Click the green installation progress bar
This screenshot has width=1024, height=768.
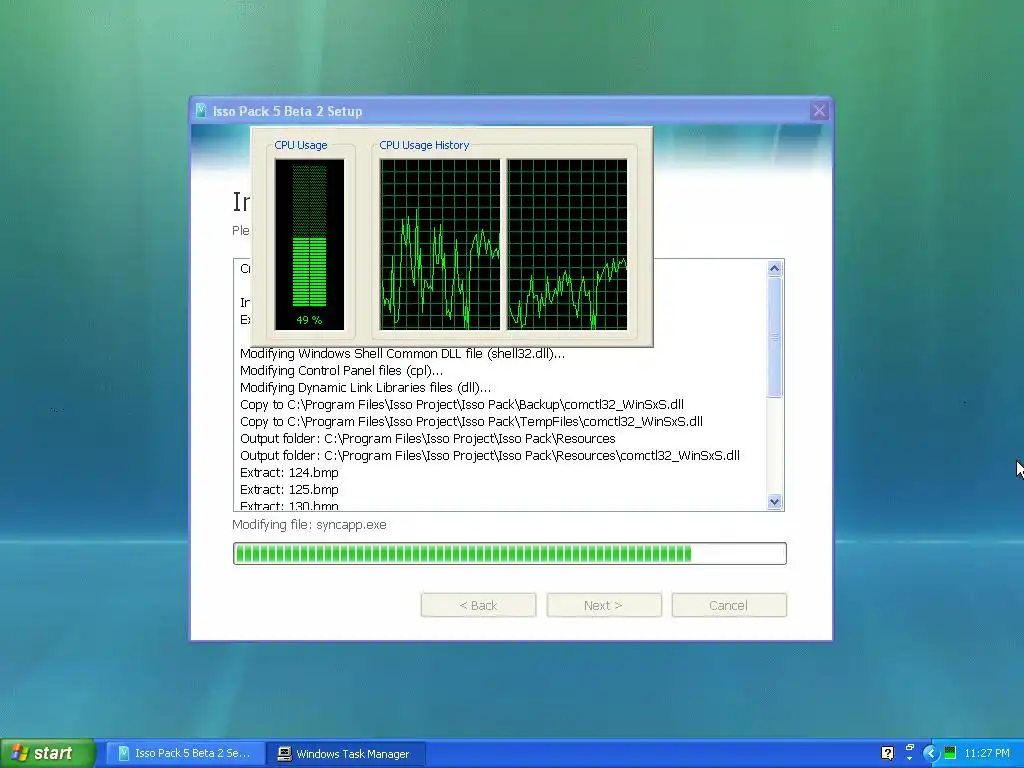(x=509, y=553)
